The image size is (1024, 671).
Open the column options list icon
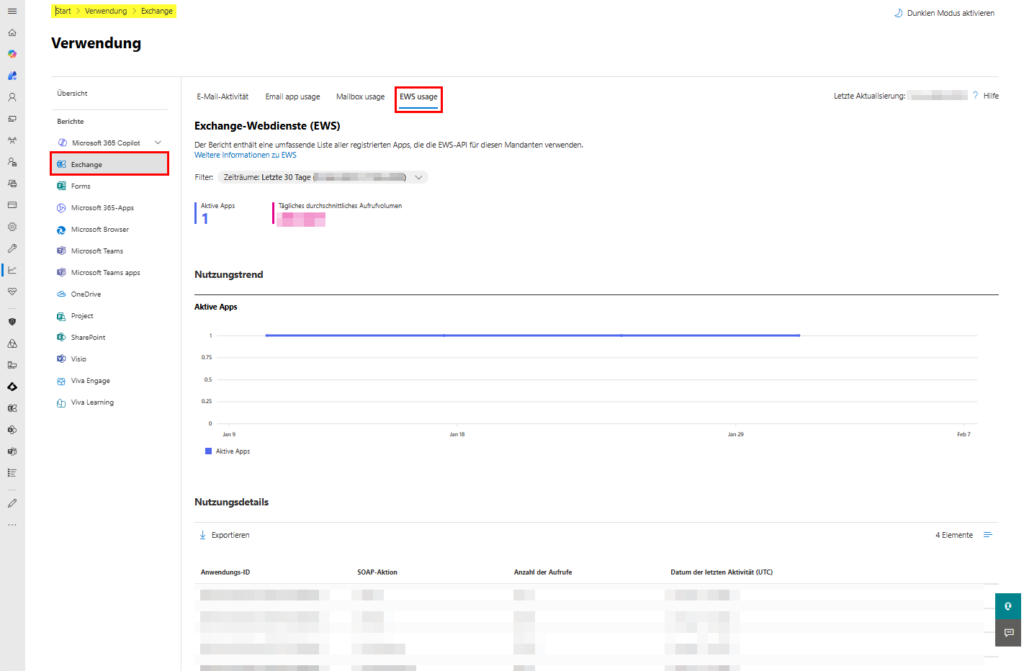(x=988, y=535)
